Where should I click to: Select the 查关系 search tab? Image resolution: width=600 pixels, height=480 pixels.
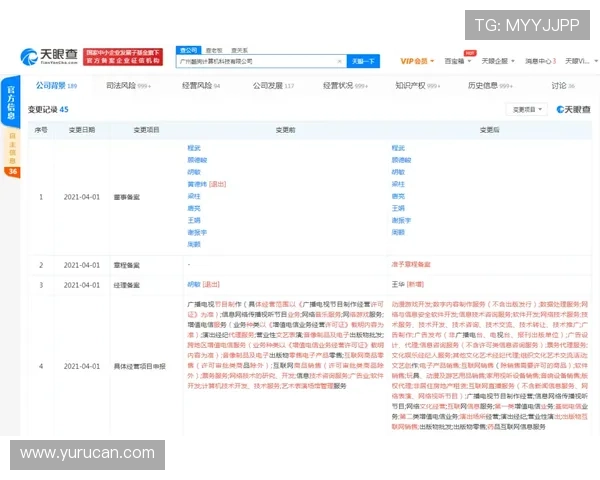pos(240,50)
